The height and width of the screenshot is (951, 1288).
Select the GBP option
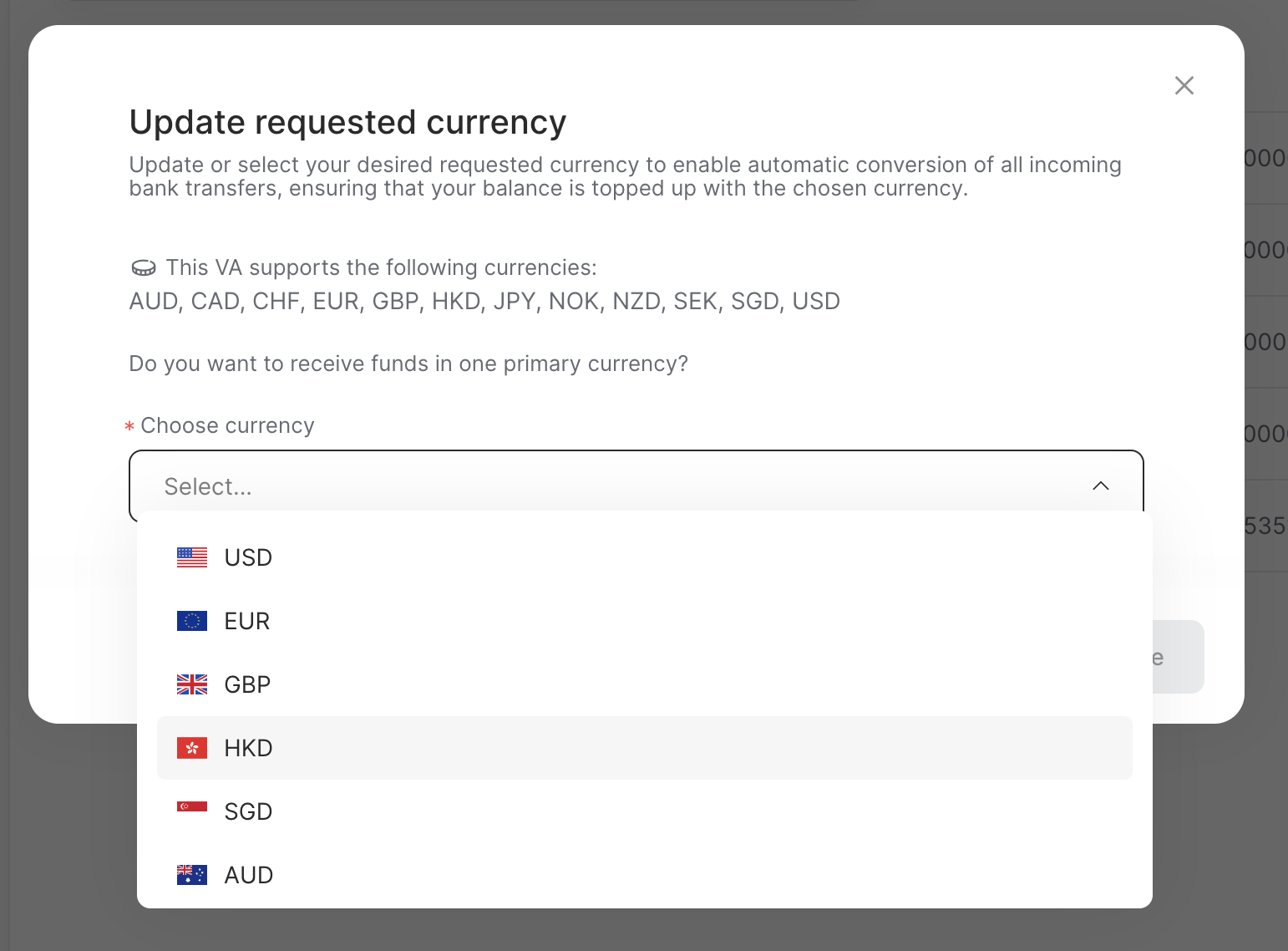pos(246,684)
